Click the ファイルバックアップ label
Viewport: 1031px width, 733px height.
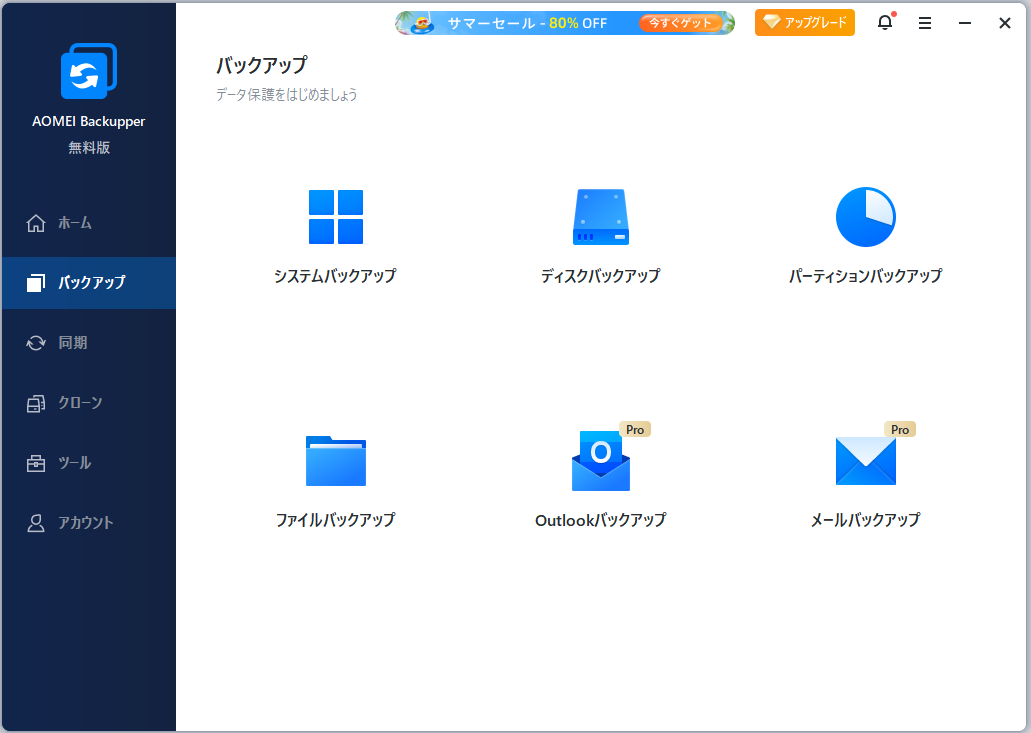tap(335, 520)
